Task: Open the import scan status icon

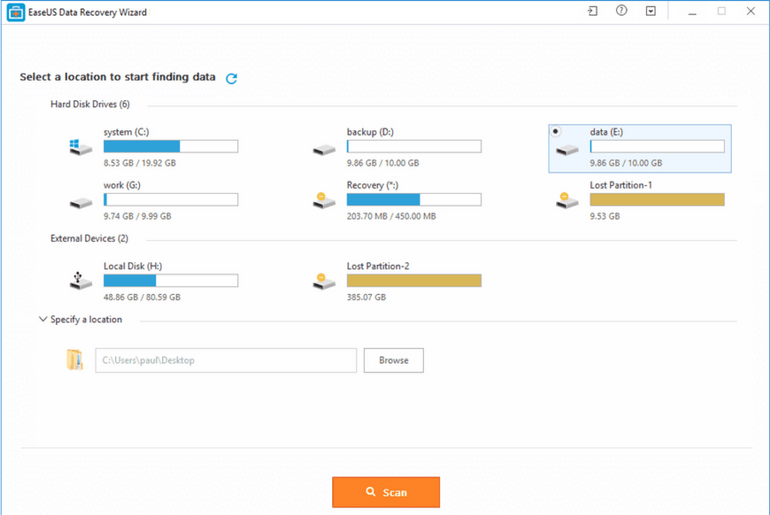Action: pos(593,11)
